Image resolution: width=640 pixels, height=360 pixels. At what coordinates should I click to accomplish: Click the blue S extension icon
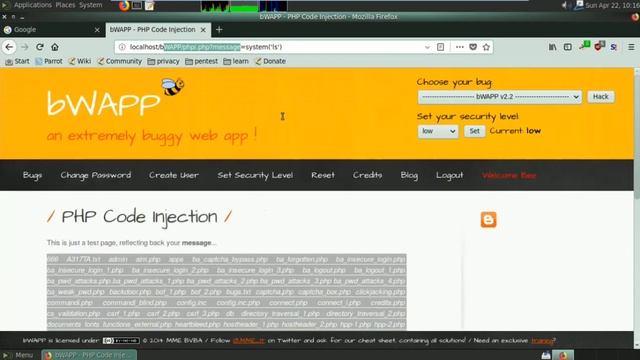[613, 47]
